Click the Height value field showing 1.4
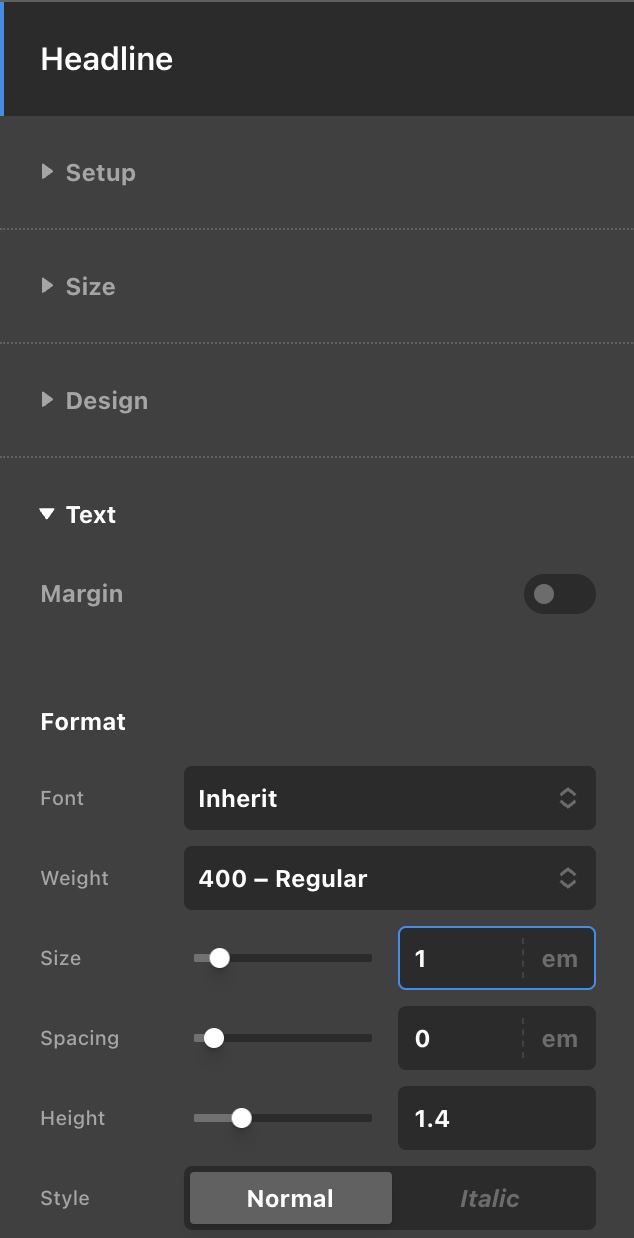The image size is (634, 1238). click(x=496, y=1118)
